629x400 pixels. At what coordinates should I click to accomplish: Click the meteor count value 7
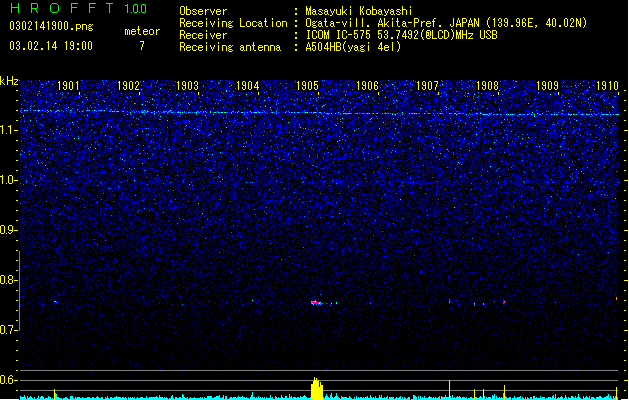(142, 46)
